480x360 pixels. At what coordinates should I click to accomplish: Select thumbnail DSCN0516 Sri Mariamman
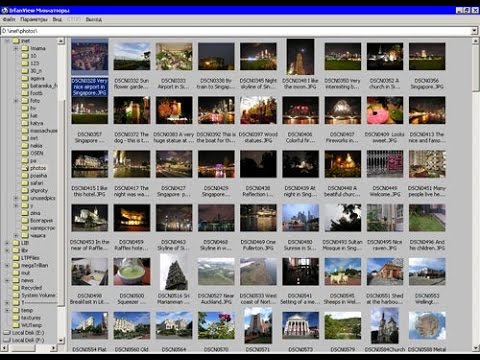point(174,272)
